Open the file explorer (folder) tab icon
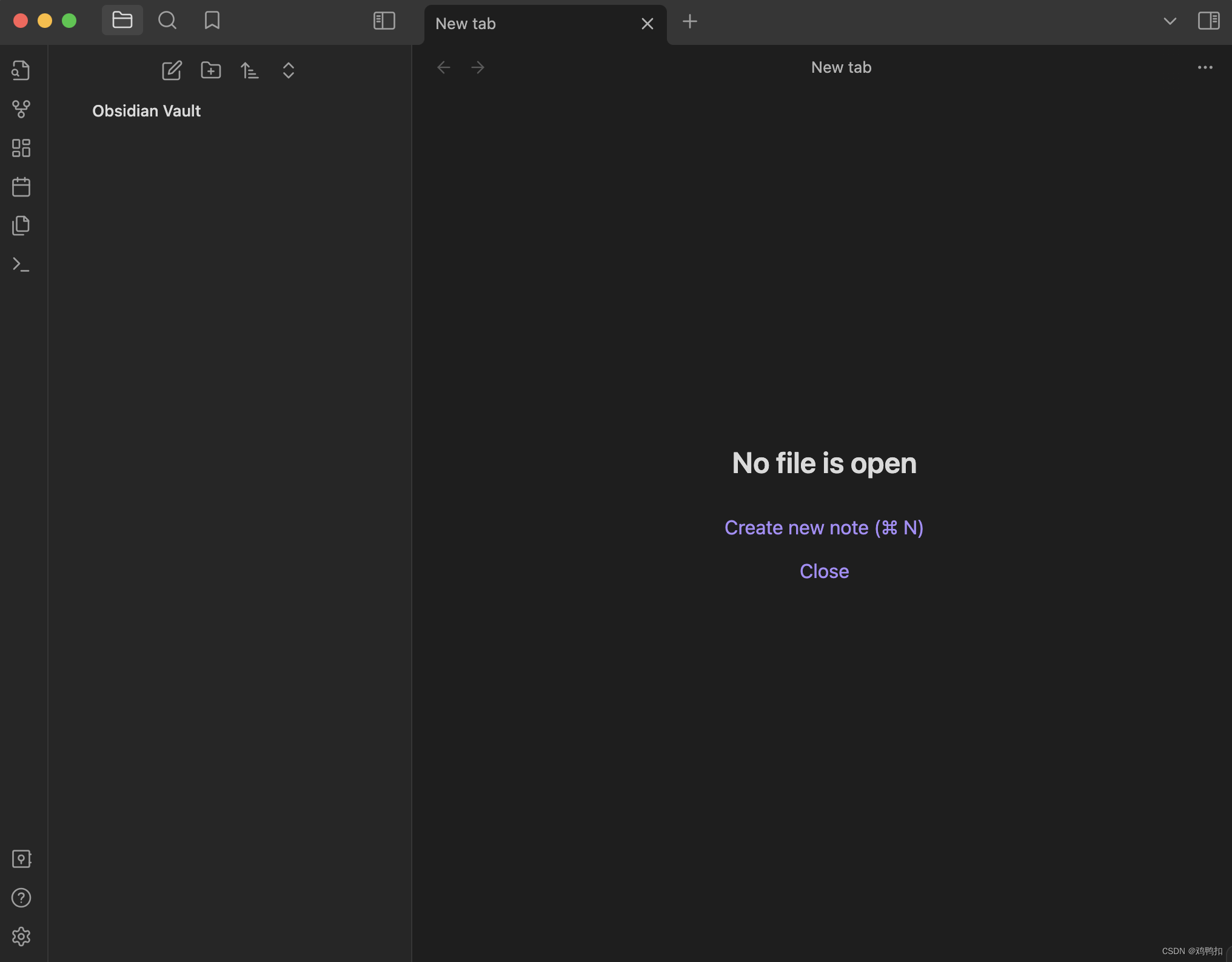1232x962 pixels. point(122,21)
